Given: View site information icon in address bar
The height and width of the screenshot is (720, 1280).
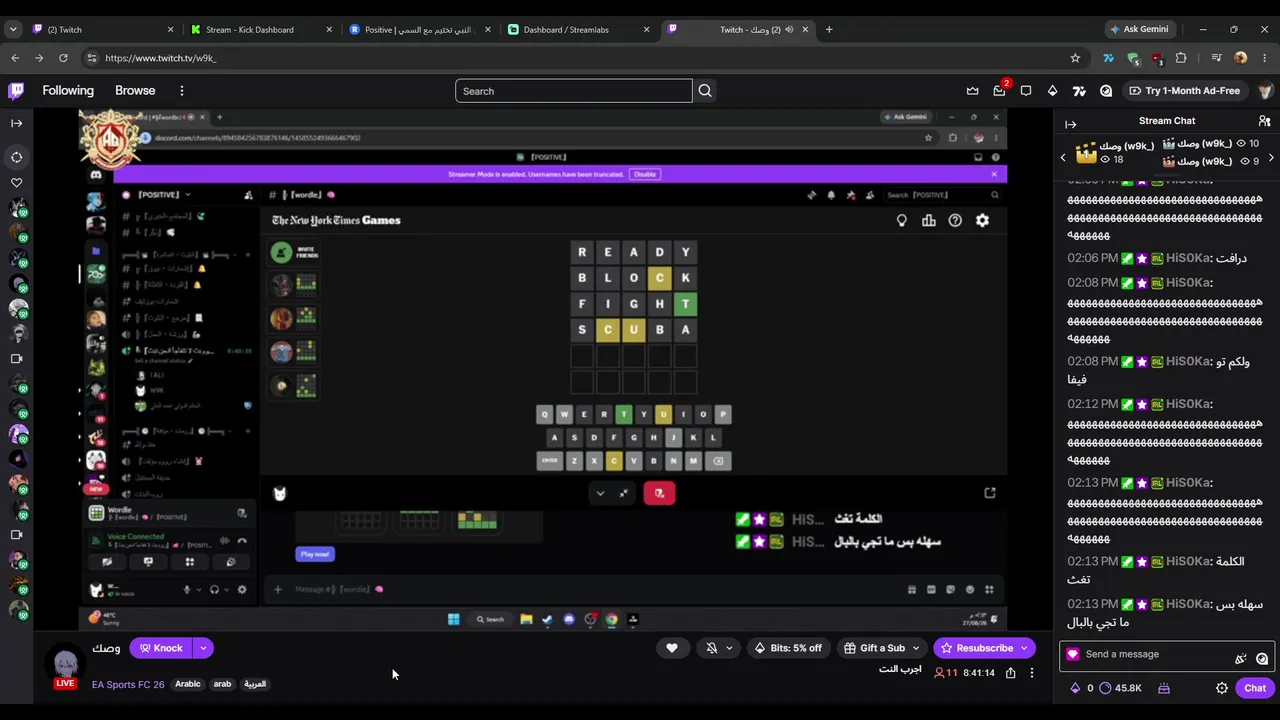Looking at the screenshot, I should pos(92,58).
